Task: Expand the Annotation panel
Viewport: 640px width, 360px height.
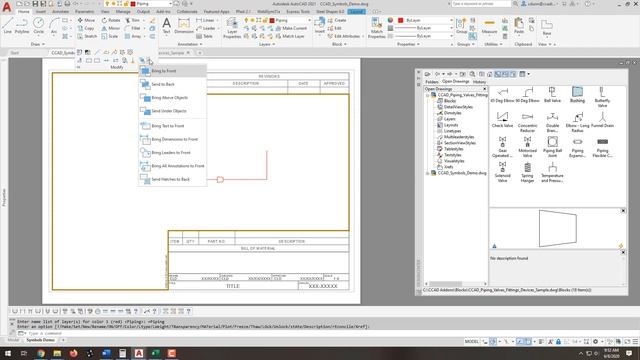Action: coord(190,44)
